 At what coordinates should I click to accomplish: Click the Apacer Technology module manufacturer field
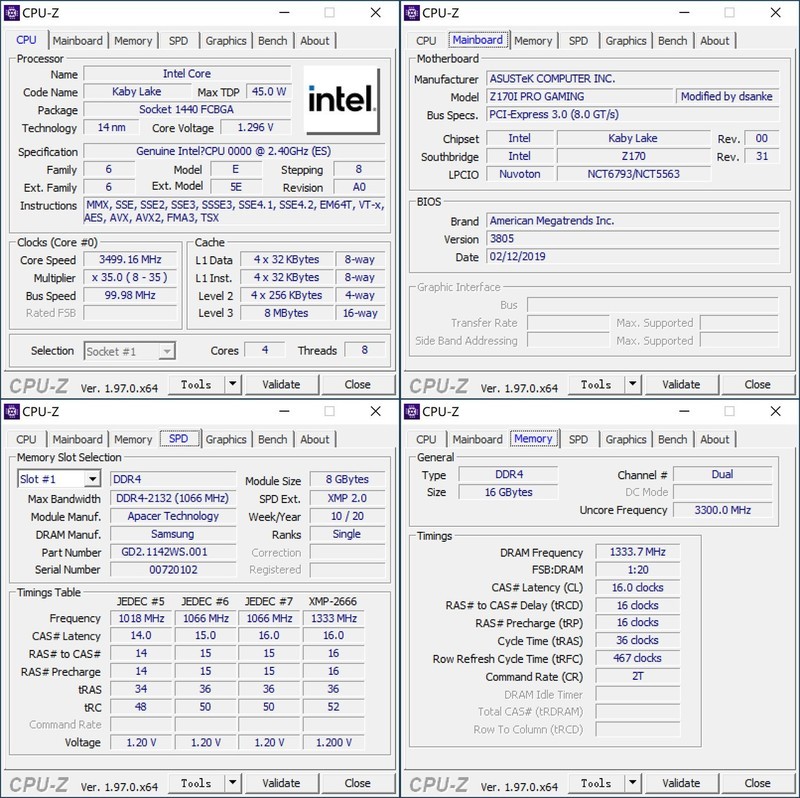point(173,516)
